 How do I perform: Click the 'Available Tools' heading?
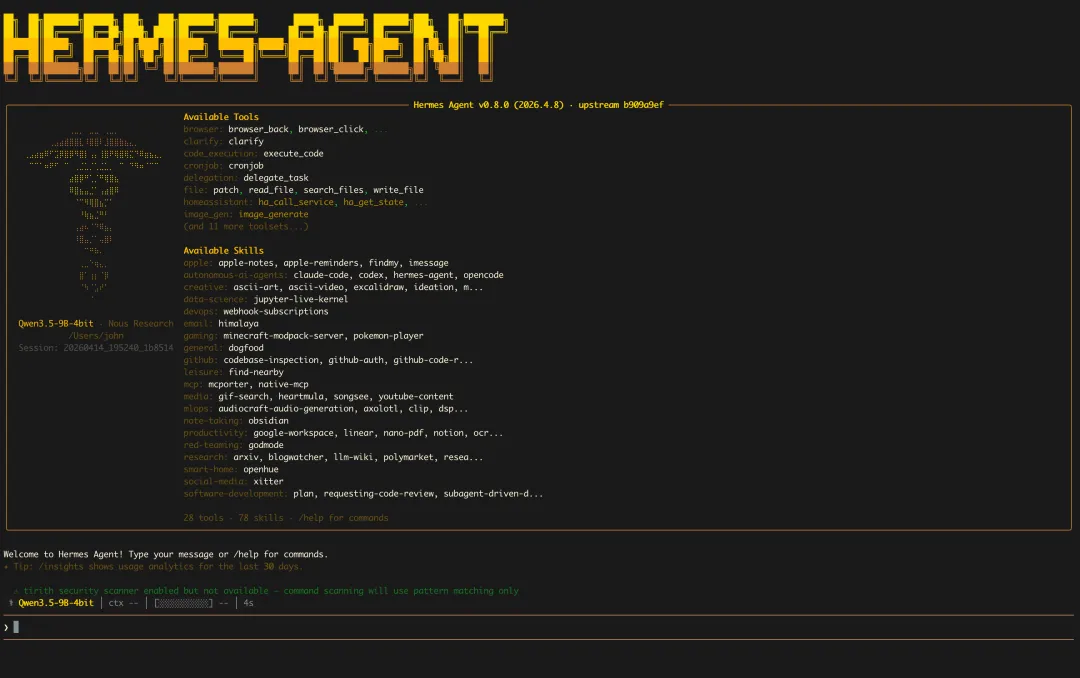[x=221, y=117]
